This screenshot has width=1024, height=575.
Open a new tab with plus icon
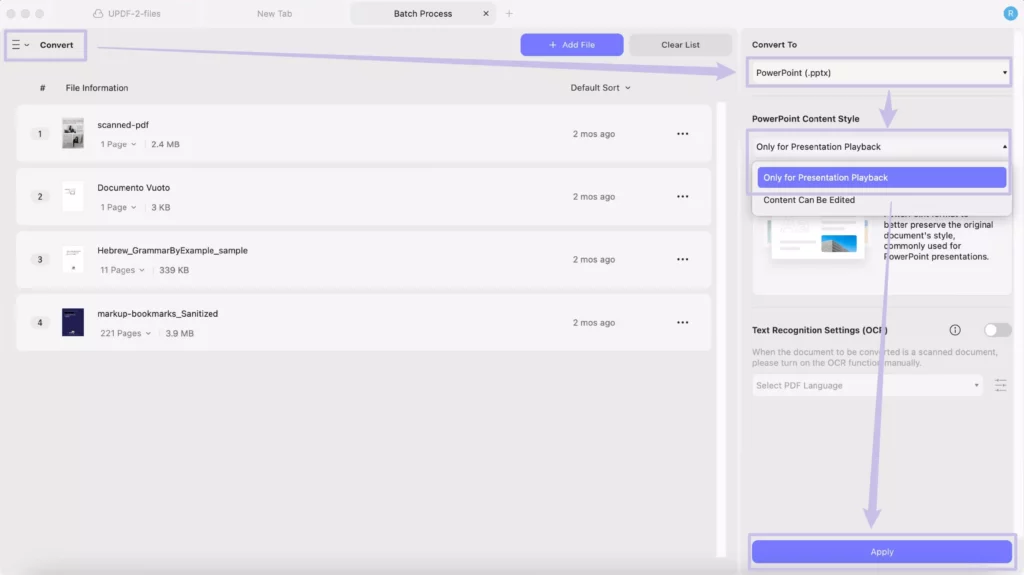click(x=509, y=14)
